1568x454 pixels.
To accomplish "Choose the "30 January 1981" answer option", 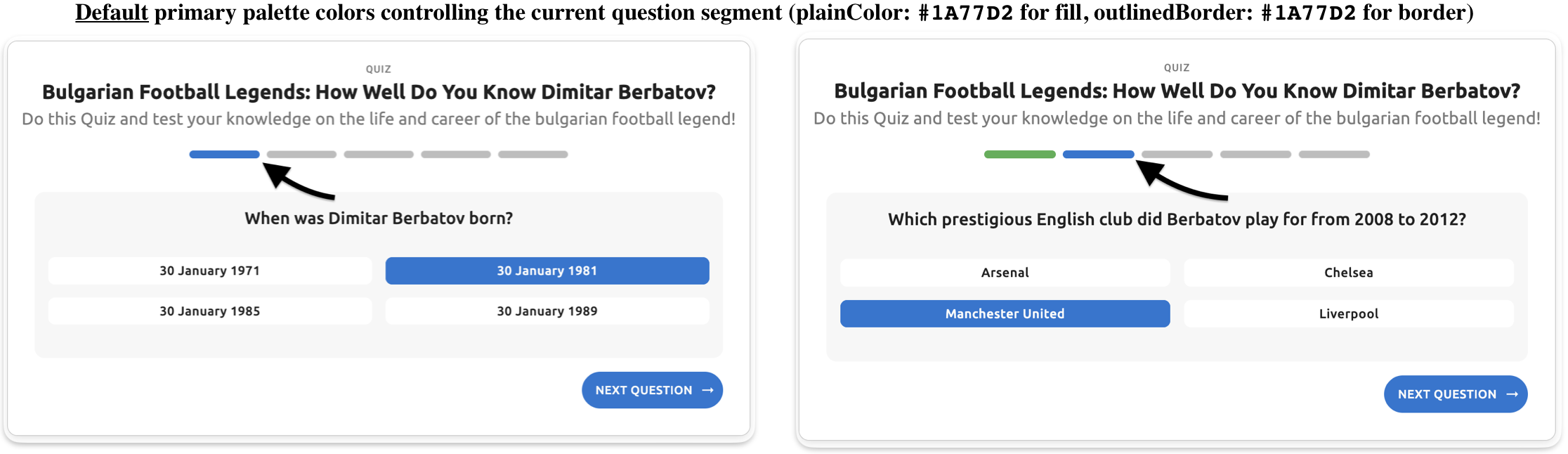I will 547,271.
